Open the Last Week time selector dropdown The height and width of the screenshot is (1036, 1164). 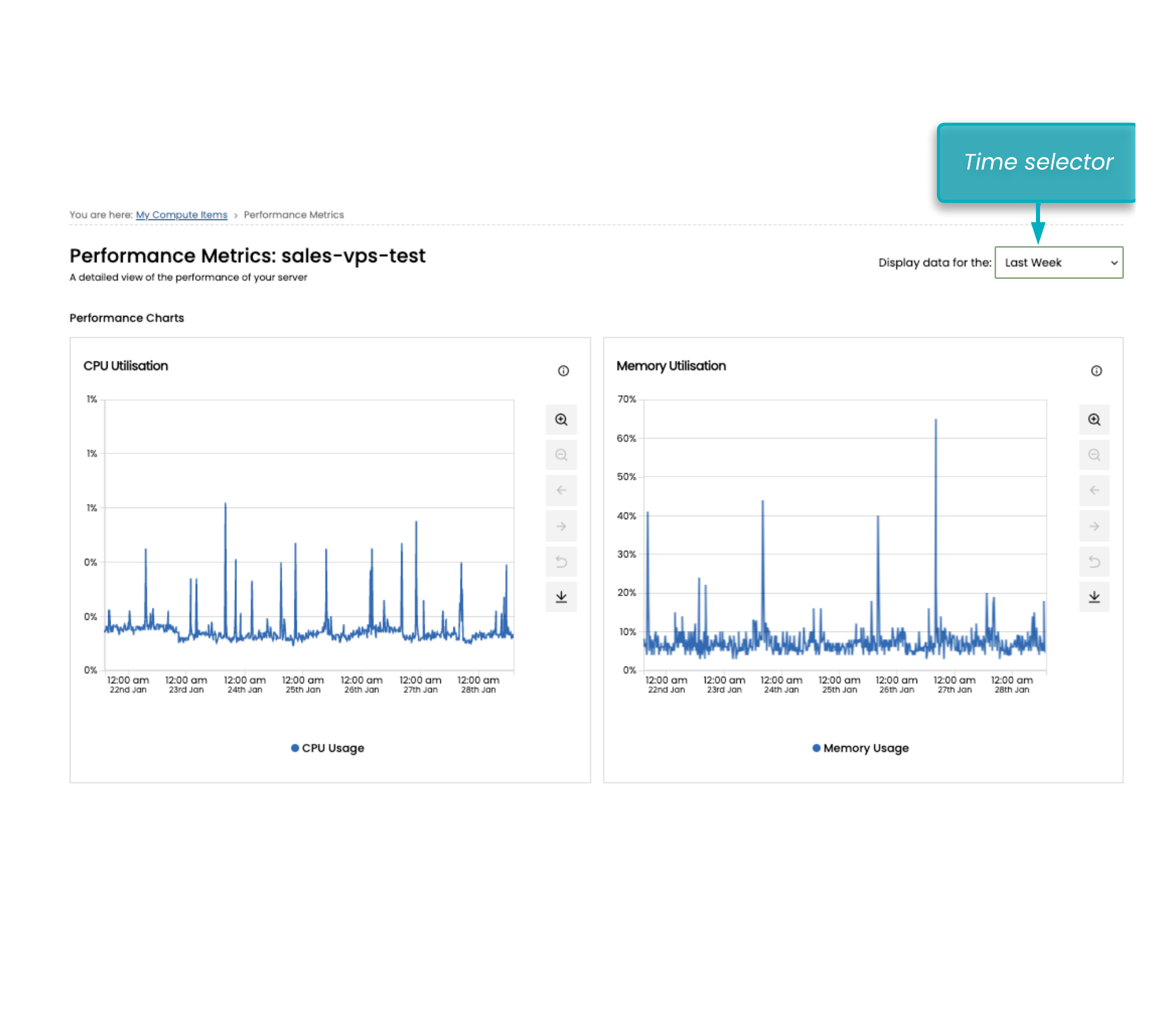point(1059,262)
